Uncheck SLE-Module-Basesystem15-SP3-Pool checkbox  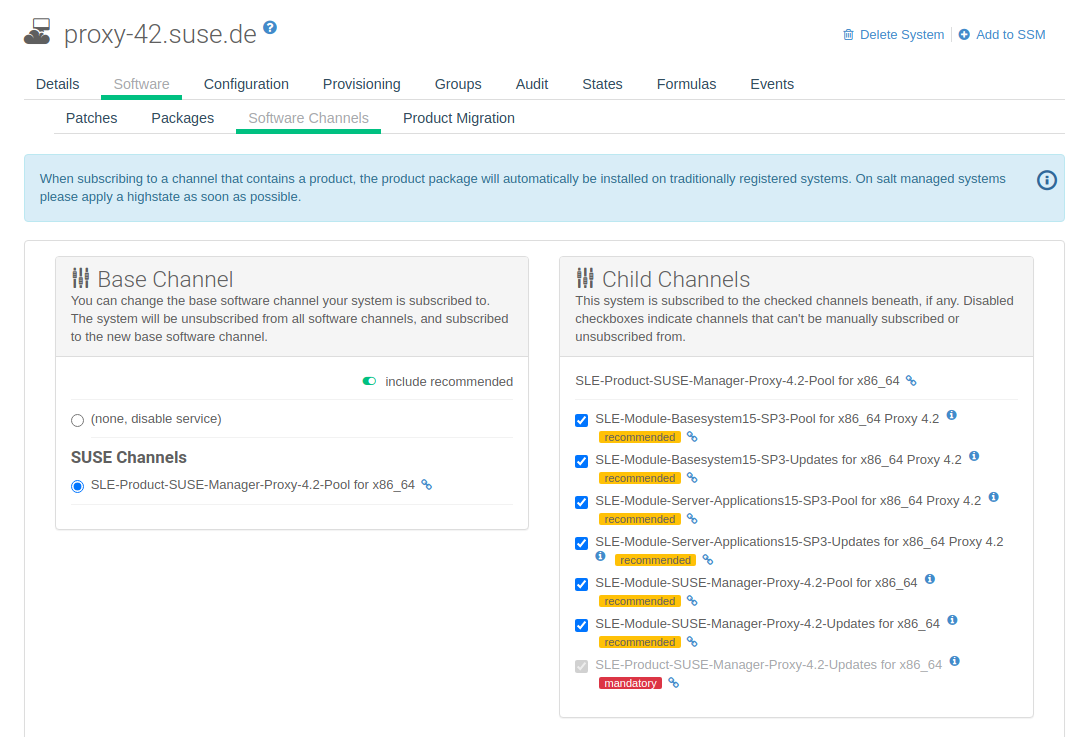(x=582, y=420)
